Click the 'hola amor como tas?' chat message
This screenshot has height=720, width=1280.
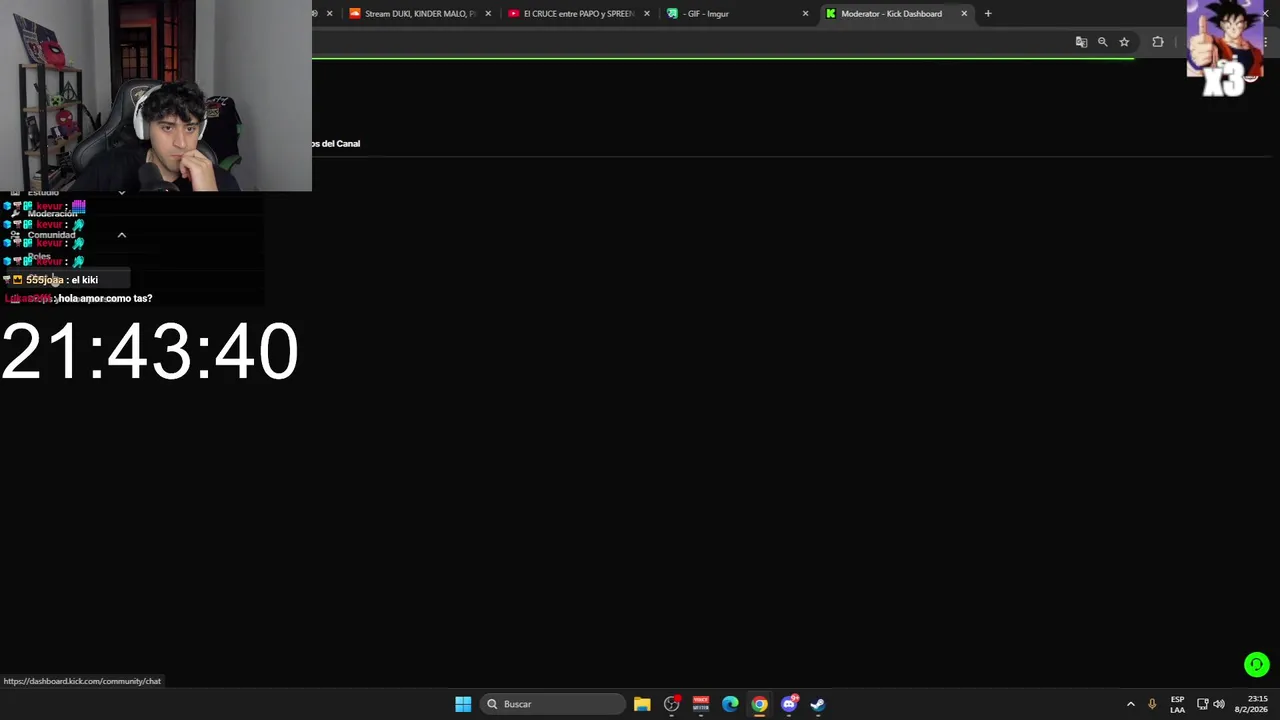[79, 298]
